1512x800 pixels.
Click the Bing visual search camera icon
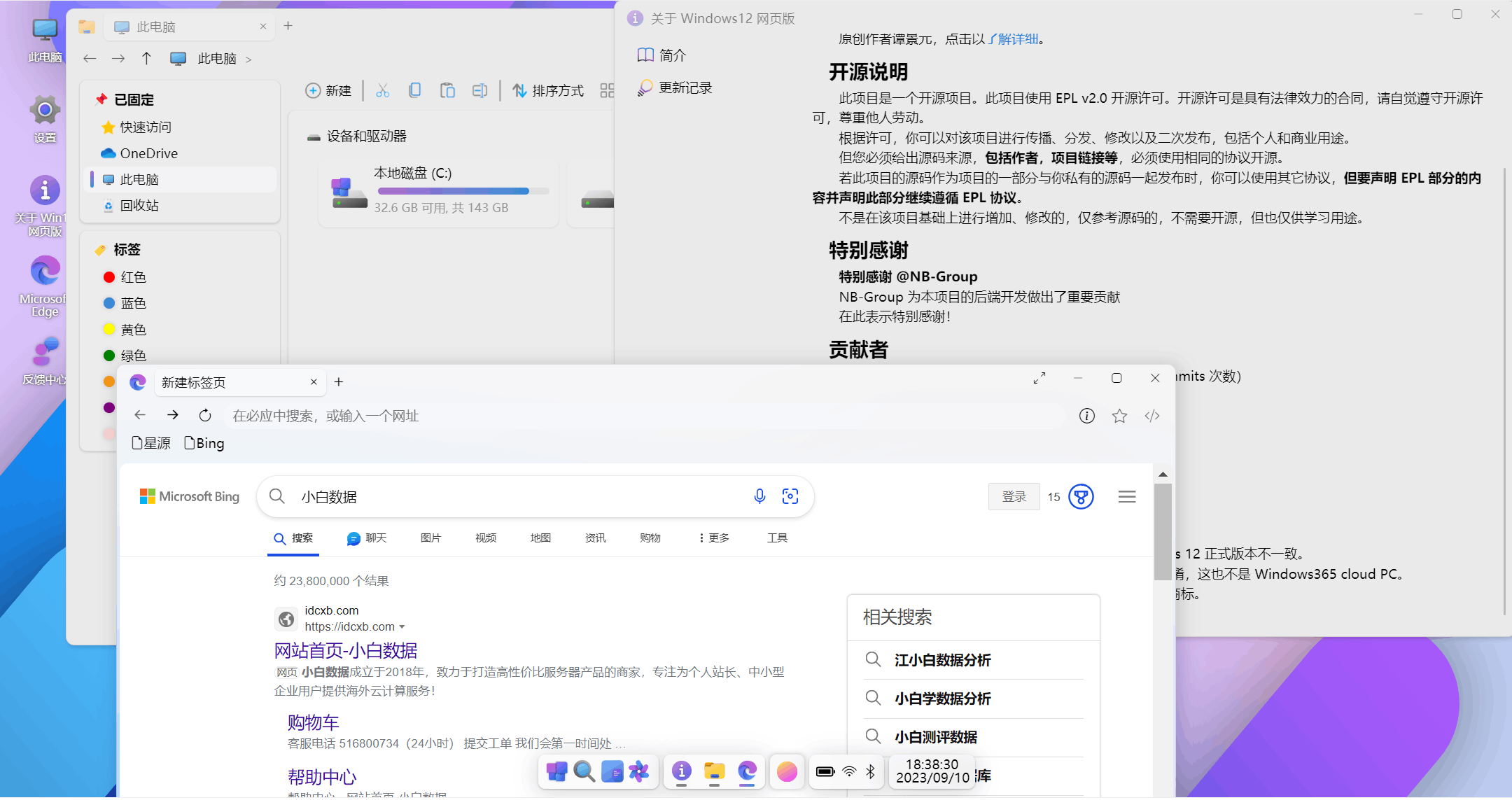pos(790,496)
